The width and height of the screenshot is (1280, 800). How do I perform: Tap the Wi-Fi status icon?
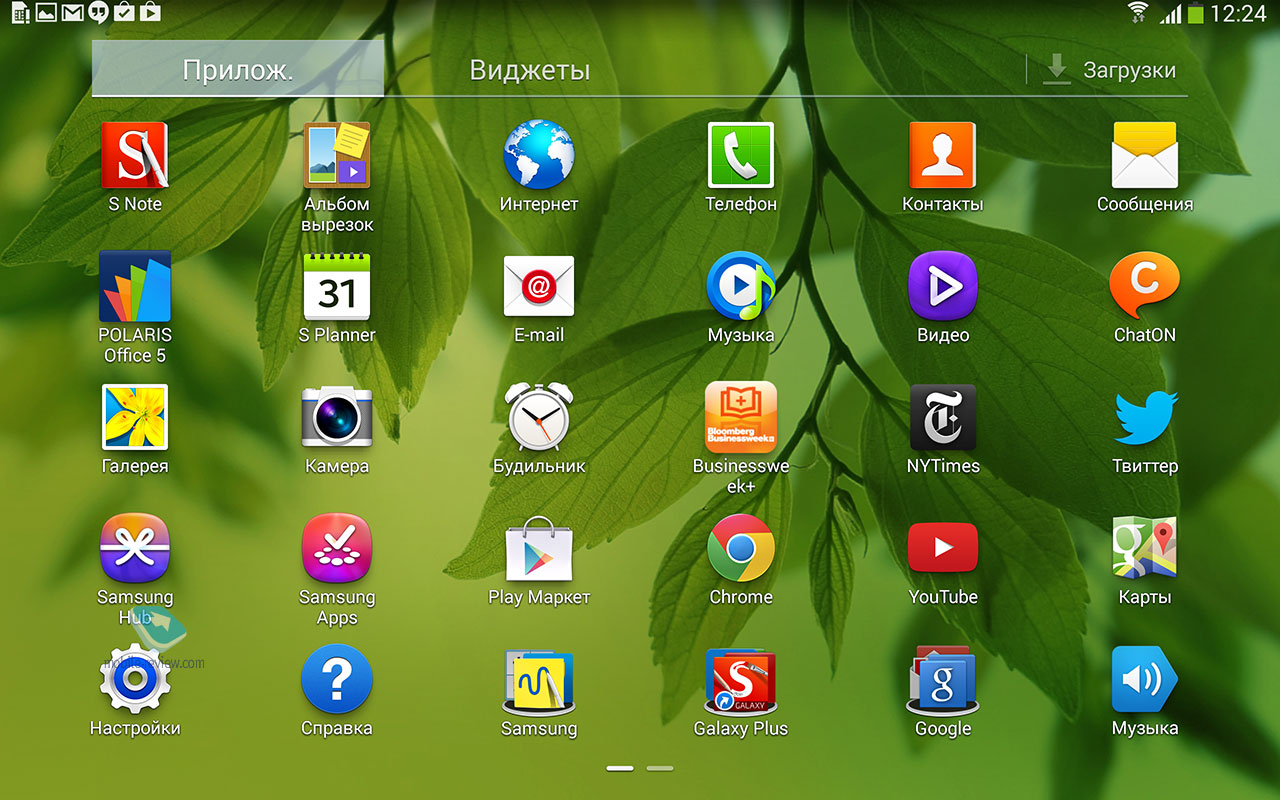[1138, 13]
